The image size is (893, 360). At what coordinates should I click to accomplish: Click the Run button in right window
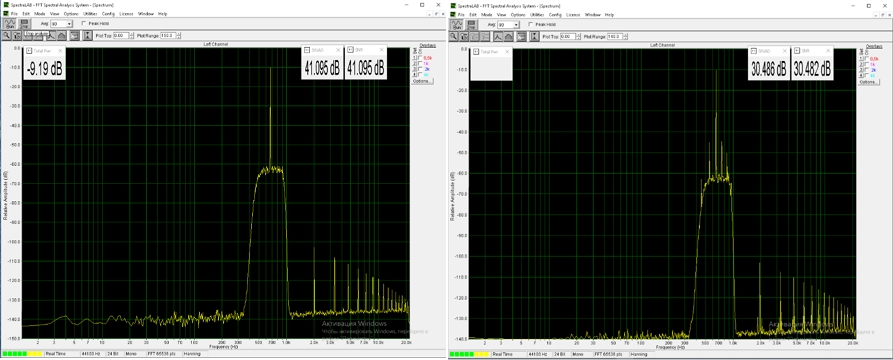tap(457, 24)
